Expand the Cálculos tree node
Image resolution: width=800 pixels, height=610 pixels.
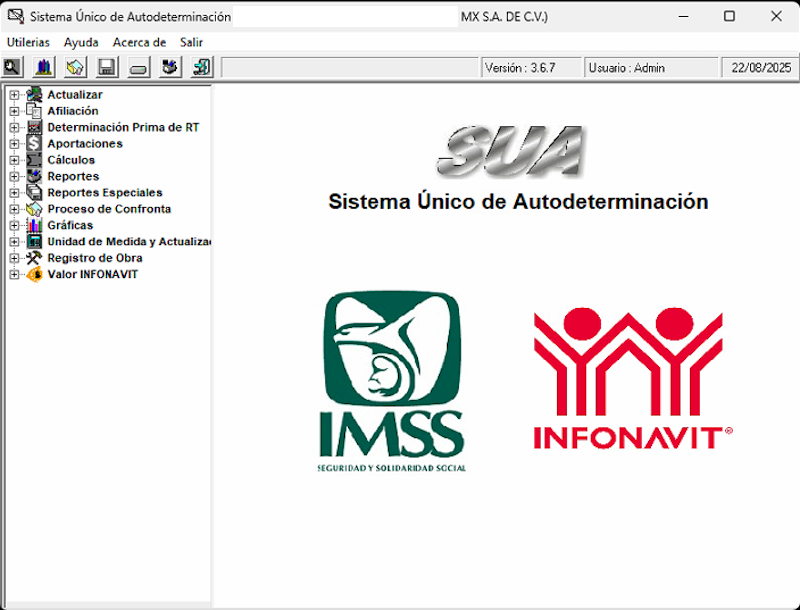14,160
